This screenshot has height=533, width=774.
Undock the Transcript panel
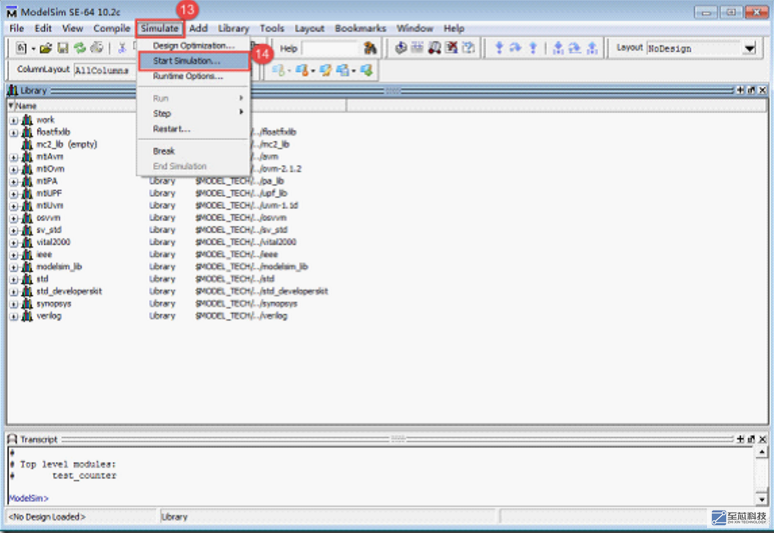pos(751,439)
